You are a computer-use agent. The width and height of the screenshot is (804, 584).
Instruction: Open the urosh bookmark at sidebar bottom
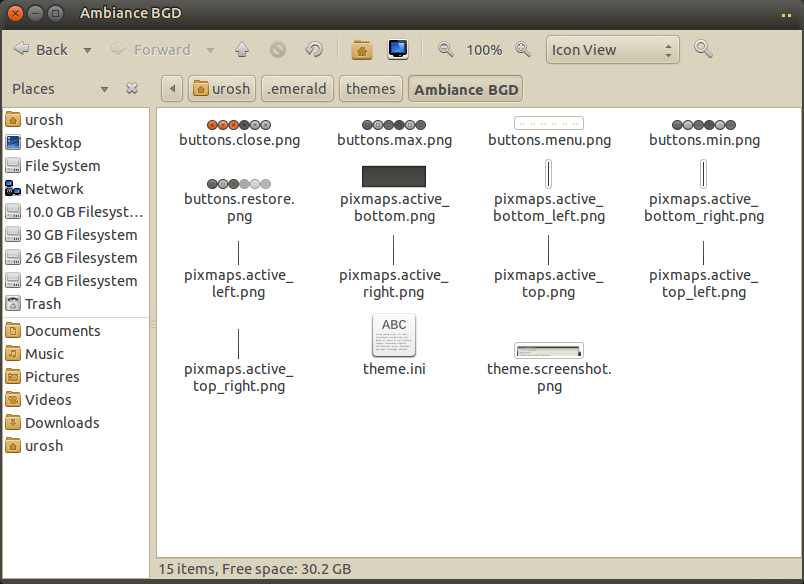pos(76,446)
